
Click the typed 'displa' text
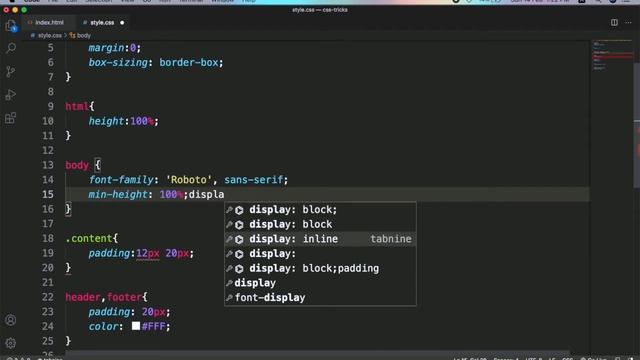pos(207,195)
